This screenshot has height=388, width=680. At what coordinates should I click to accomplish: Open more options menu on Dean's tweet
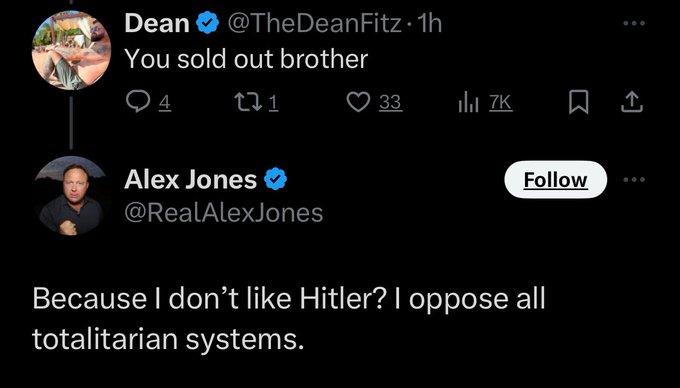click(x=634, y=23)
